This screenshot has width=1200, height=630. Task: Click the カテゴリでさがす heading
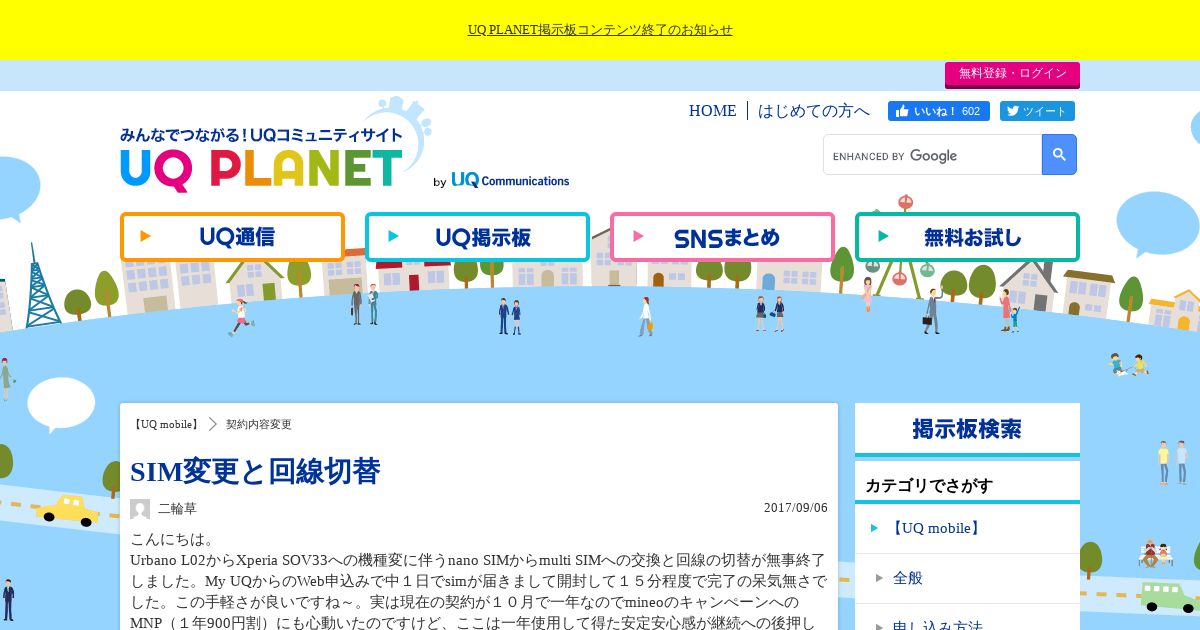[929, 485]
